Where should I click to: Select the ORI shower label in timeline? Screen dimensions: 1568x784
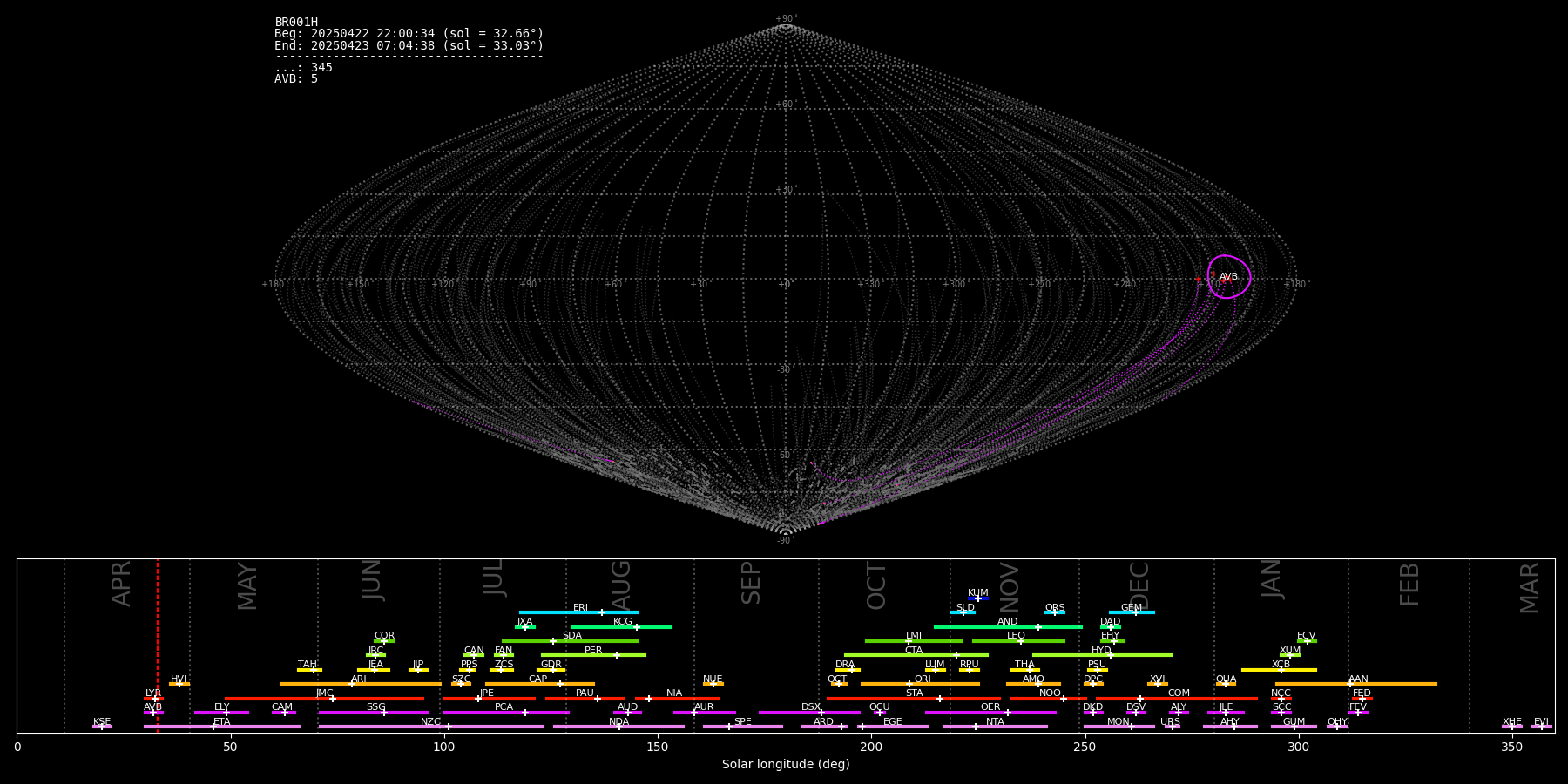[923, 679]
